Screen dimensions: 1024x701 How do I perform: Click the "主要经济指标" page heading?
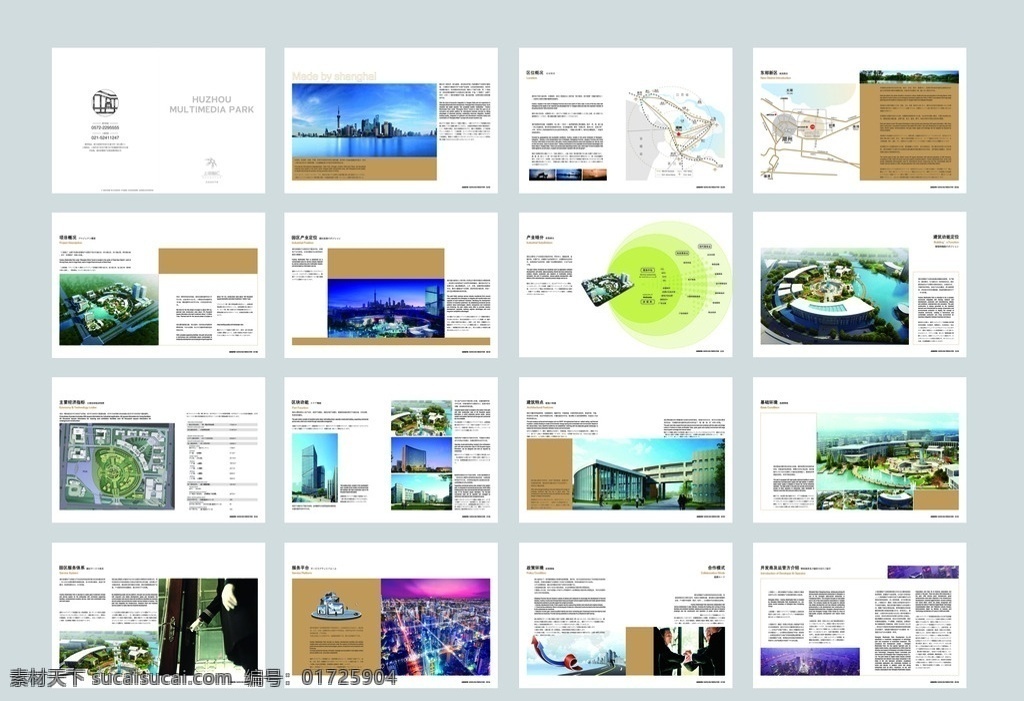point(72,402)
